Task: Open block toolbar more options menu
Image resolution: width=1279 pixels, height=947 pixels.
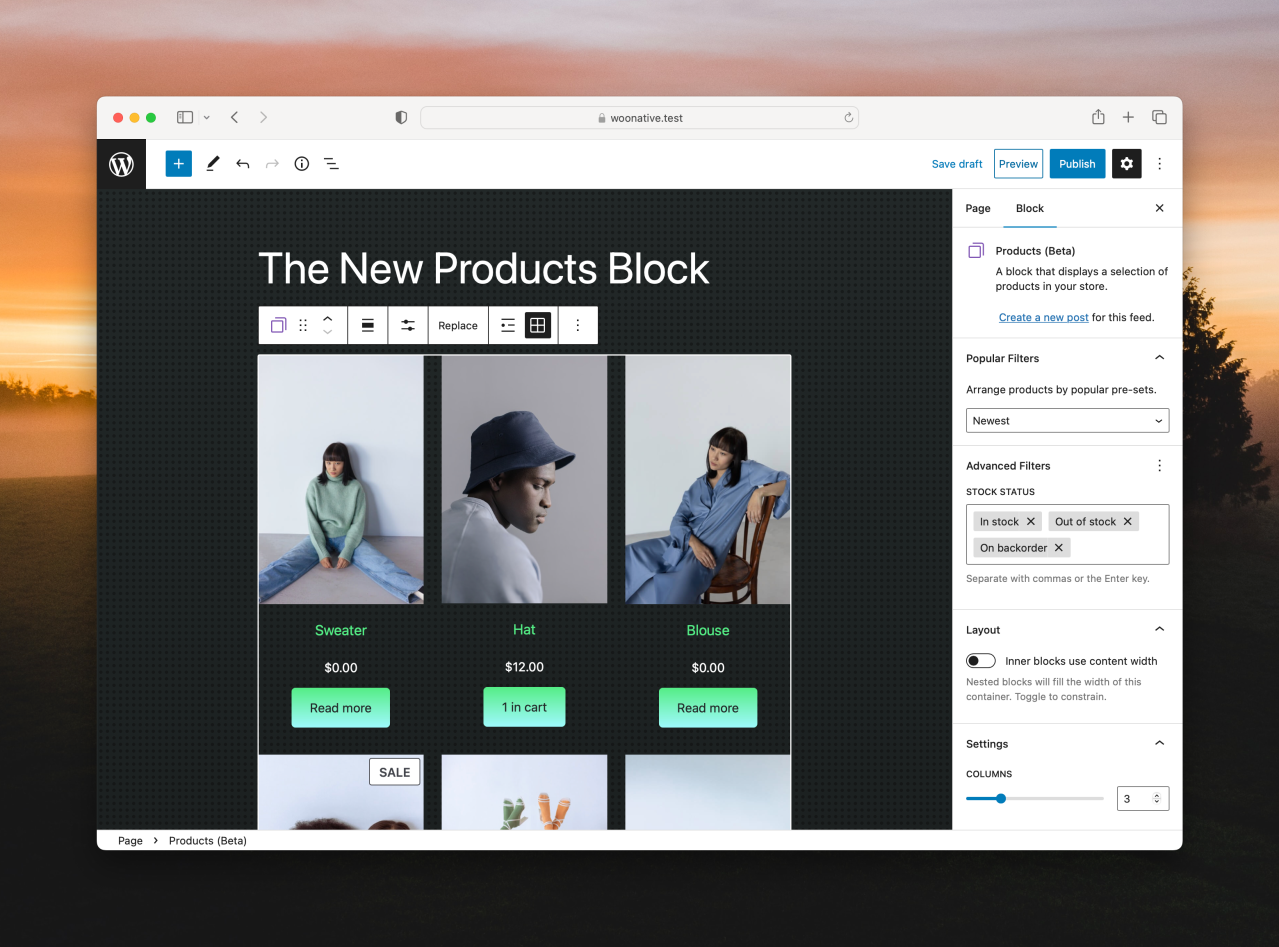Action: click(x=577, y=325)
